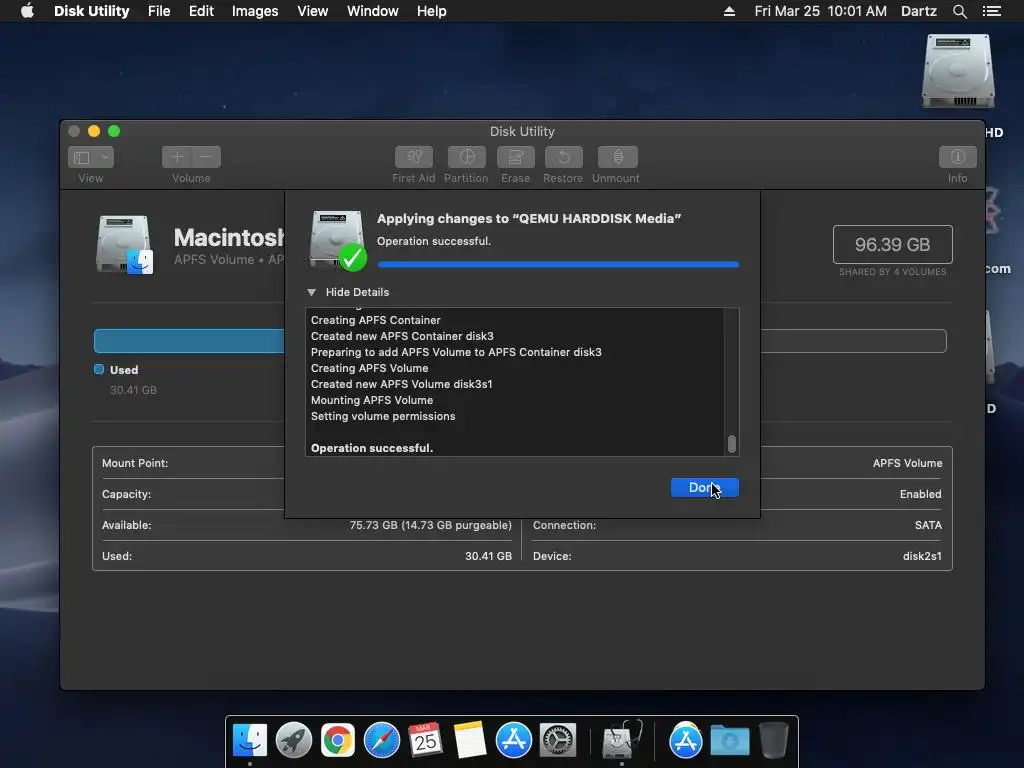Click the green zoom window button

pyautogui.click(x=114, y=131)
